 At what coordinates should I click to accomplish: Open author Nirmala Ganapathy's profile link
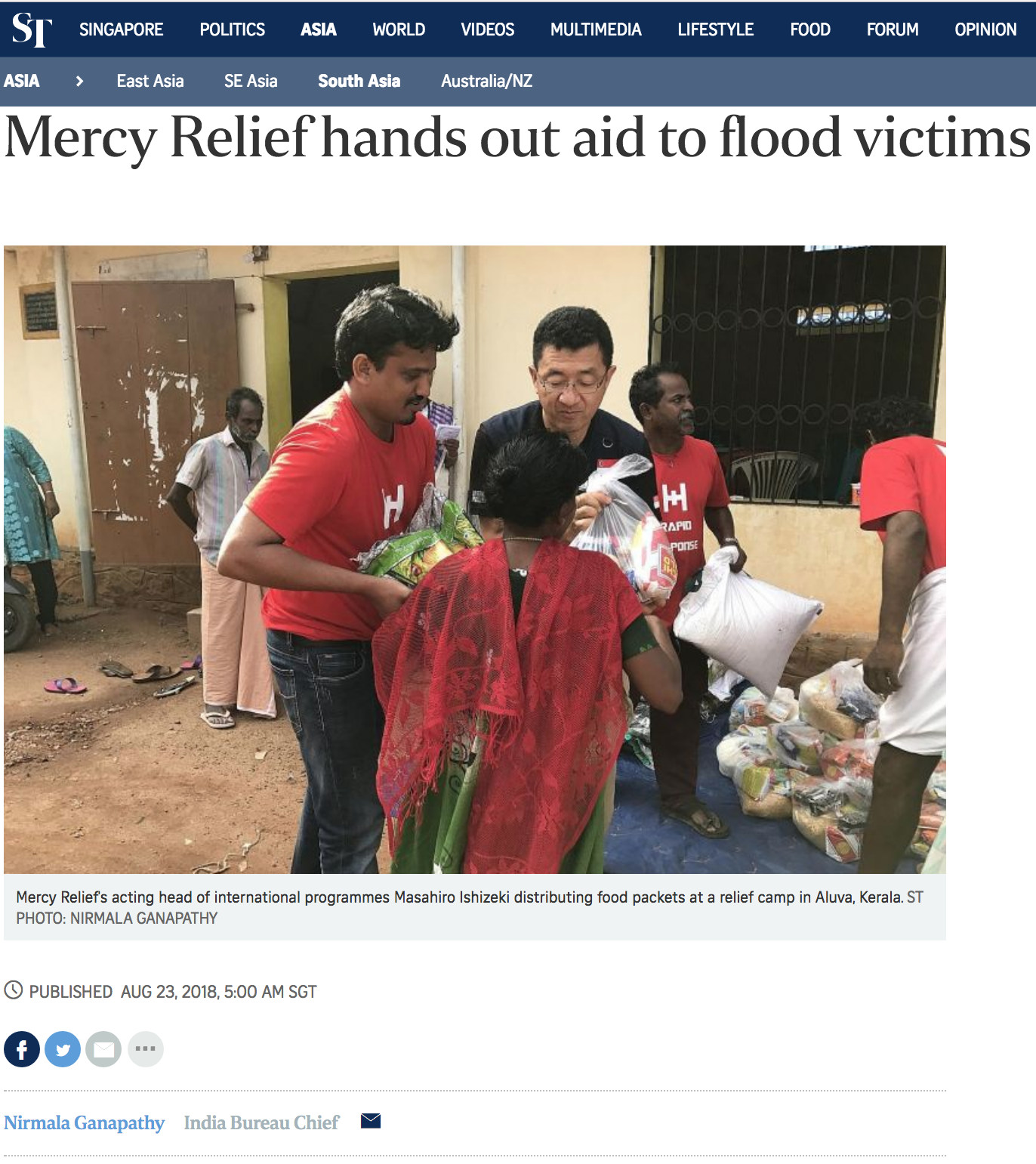84,1123
